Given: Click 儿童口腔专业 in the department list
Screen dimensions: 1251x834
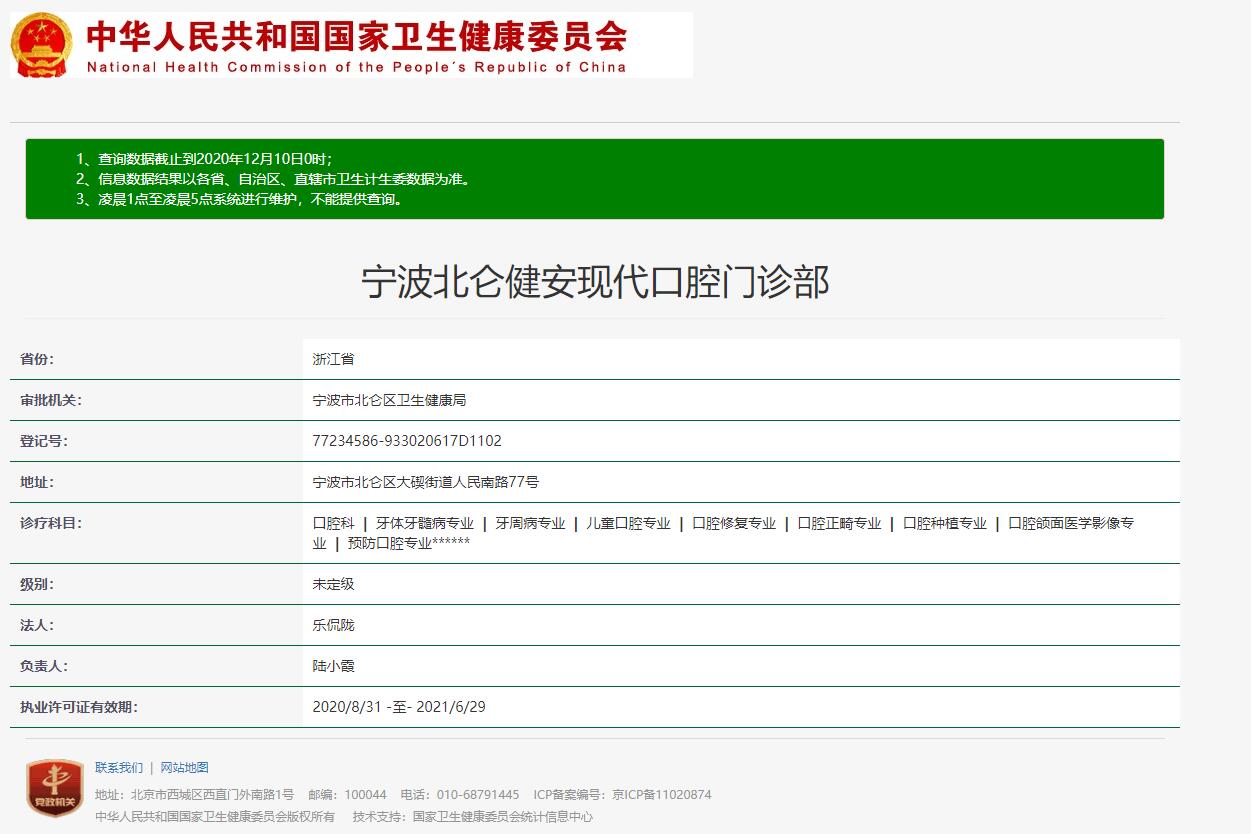Looking at the screenshot, I should [628, 523].
